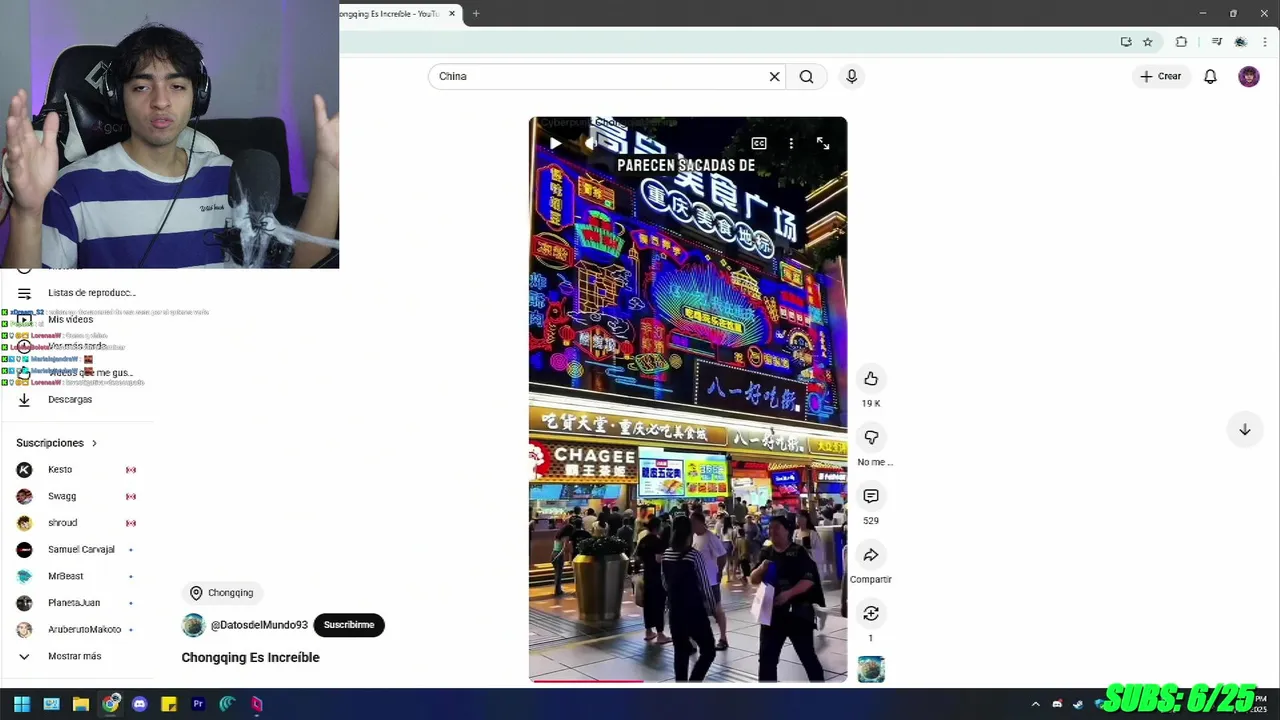
Task: Submit search with the magnifier button
Action: coord(806,76)
